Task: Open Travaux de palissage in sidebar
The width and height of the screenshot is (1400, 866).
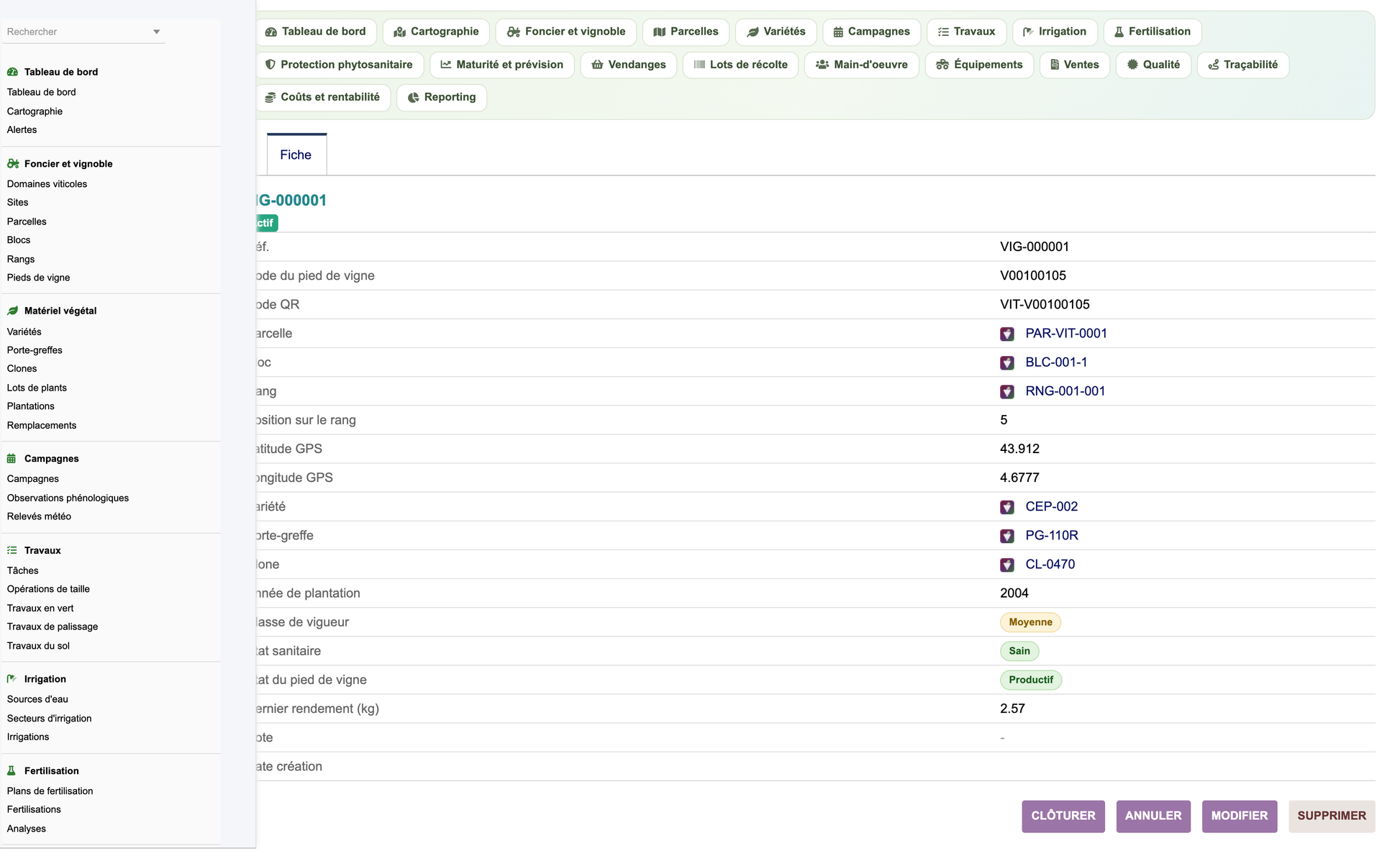Action: [x=53, y=627]
